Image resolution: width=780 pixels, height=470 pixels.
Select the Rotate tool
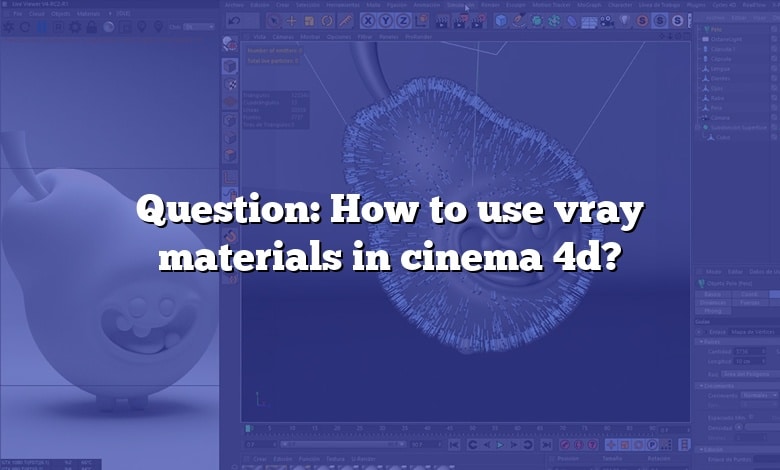coord(327,21)
